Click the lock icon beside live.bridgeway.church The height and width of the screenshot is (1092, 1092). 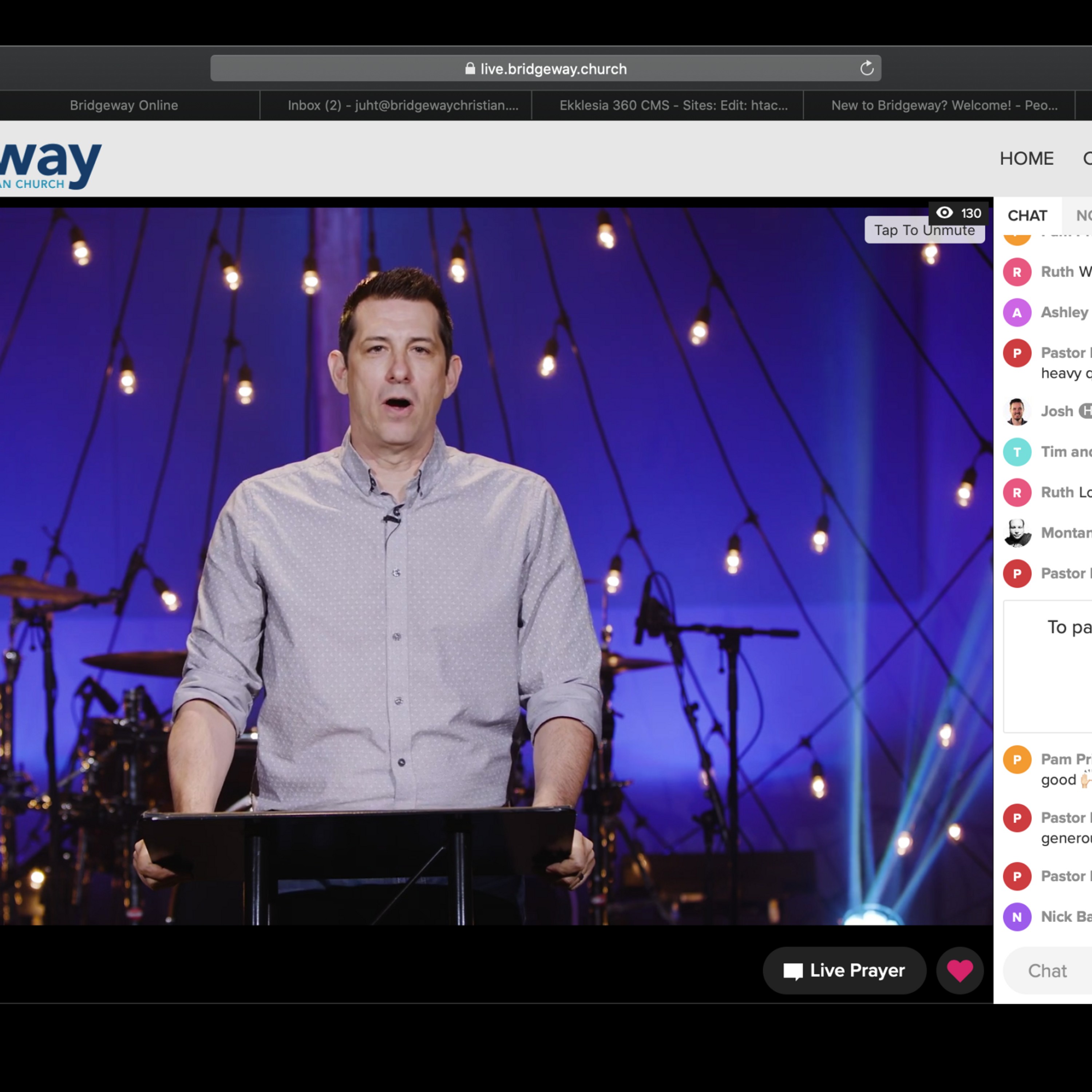[470, 68]
